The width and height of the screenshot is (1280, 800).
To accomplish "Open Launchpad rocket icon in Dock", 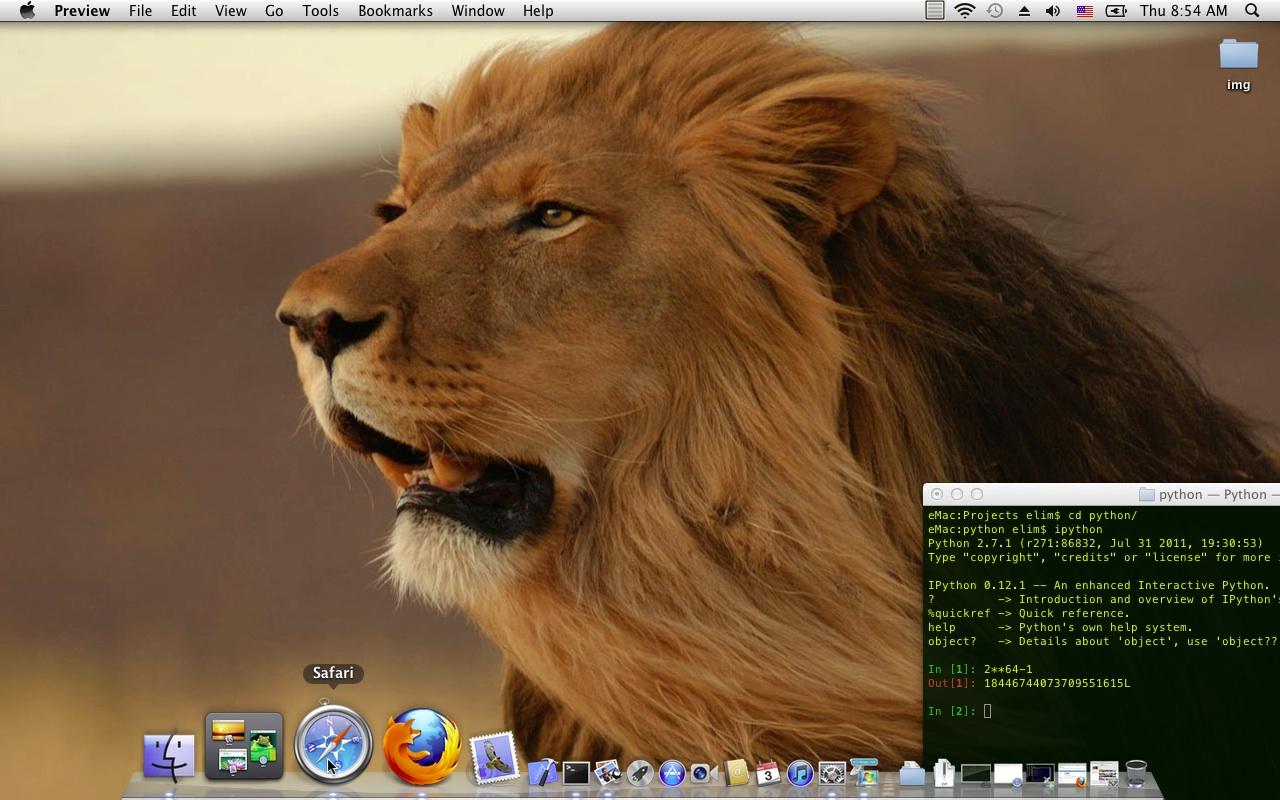I will pyautogui.click(x=640, y=773).
